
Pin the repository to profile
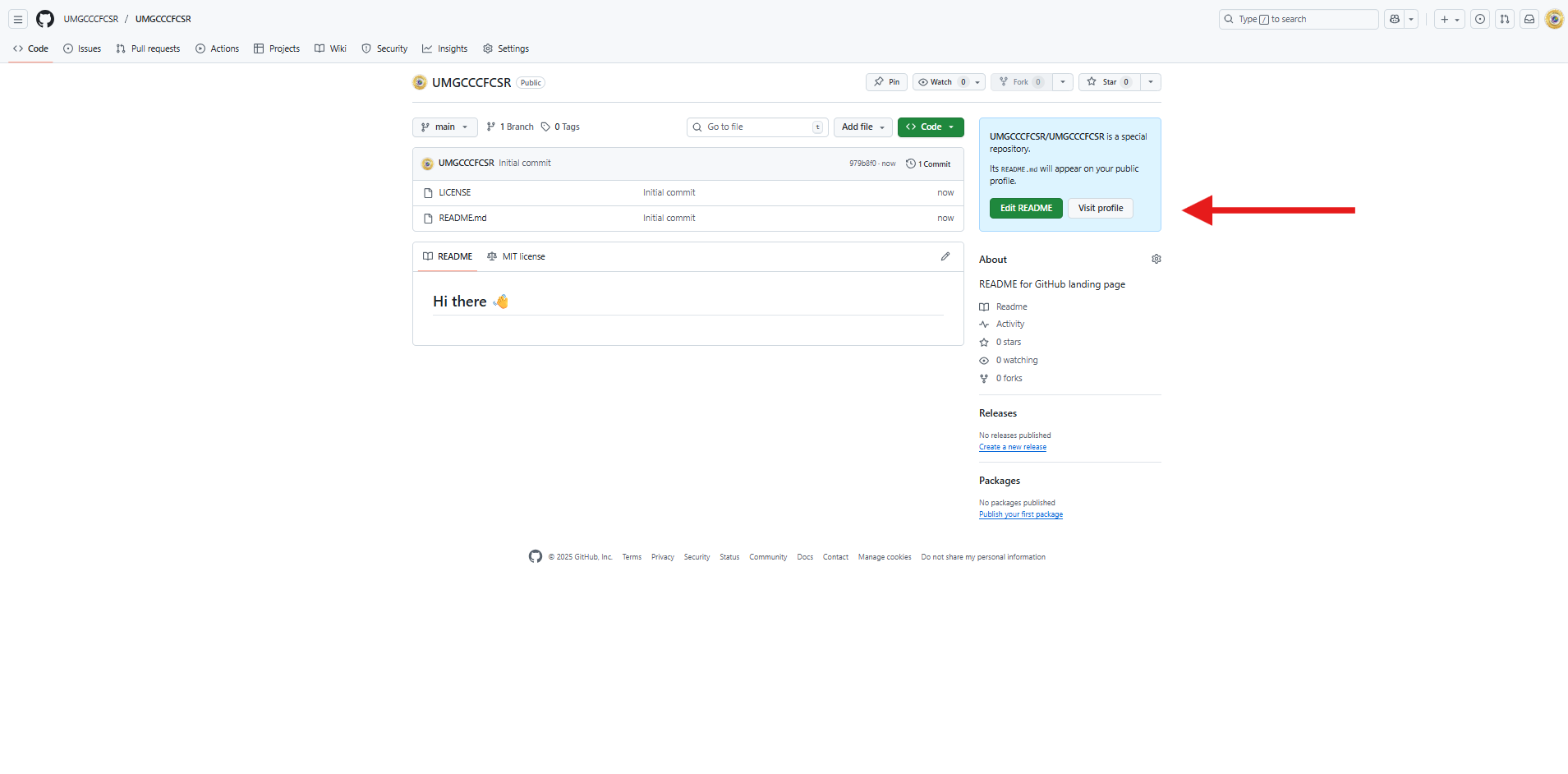pos(886,82)
